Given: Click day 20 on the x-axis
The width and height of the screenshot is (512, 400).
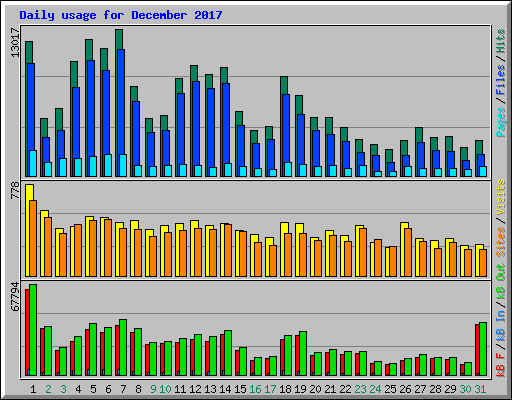Looking at the screenshot, I should click(315, 389).
